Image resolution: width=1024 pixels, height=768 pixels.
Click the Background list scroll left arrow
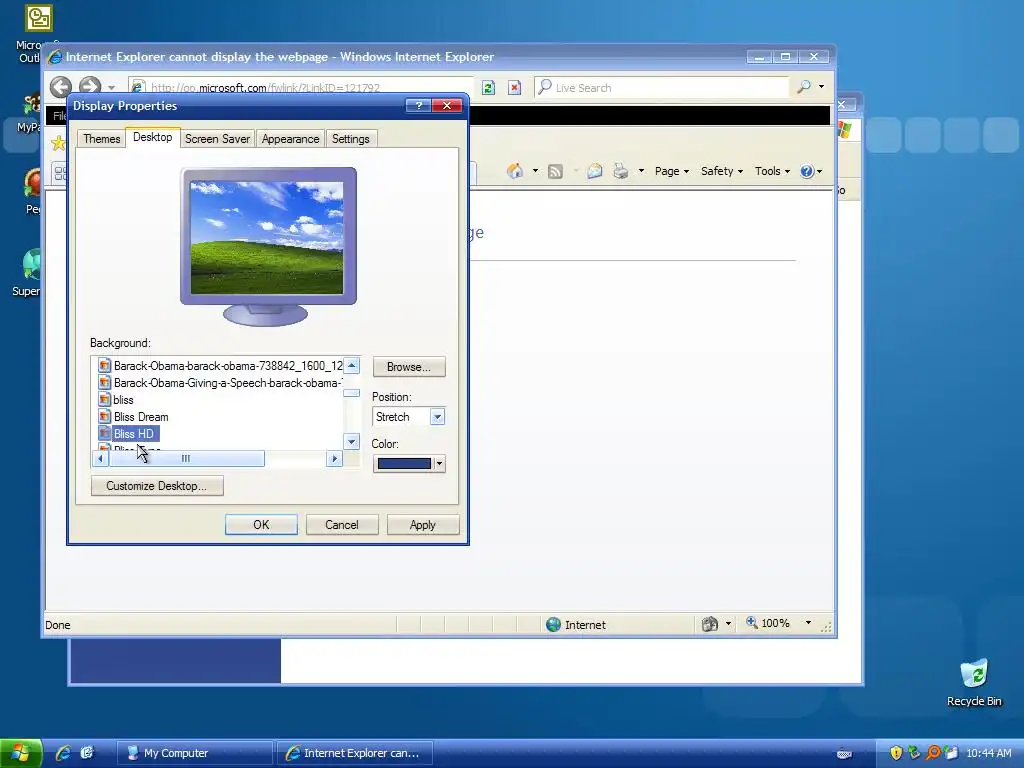101,458
